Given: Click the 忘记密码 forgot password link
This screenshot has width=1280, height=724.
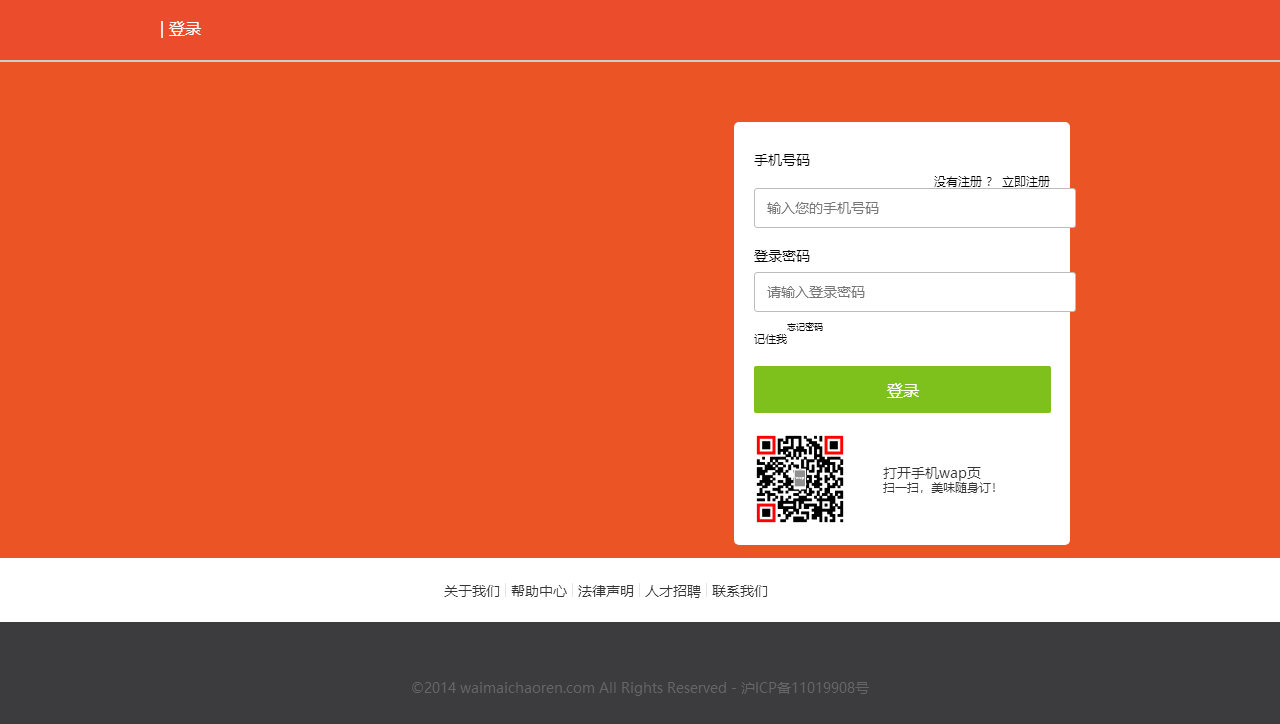Looking at the screenshot, I should coord(805,327).
